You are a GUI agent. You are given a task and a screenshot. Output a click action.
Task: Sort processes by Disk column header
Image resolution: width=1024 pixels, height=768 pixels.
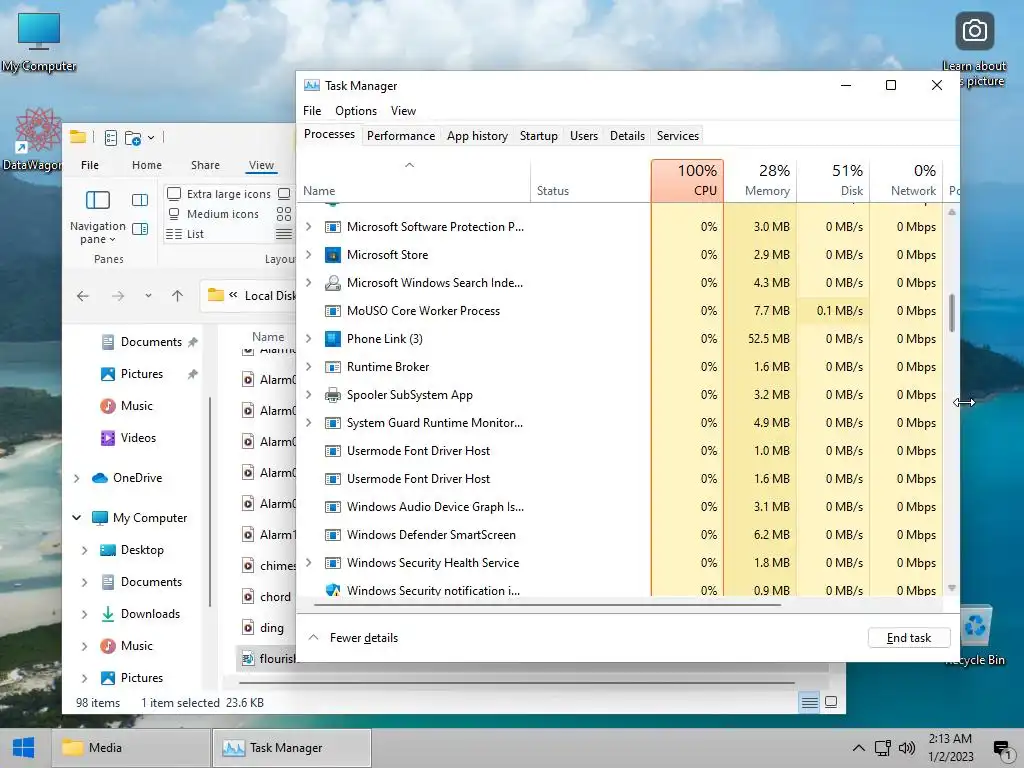pyautogui.click(x=834, y=180)
